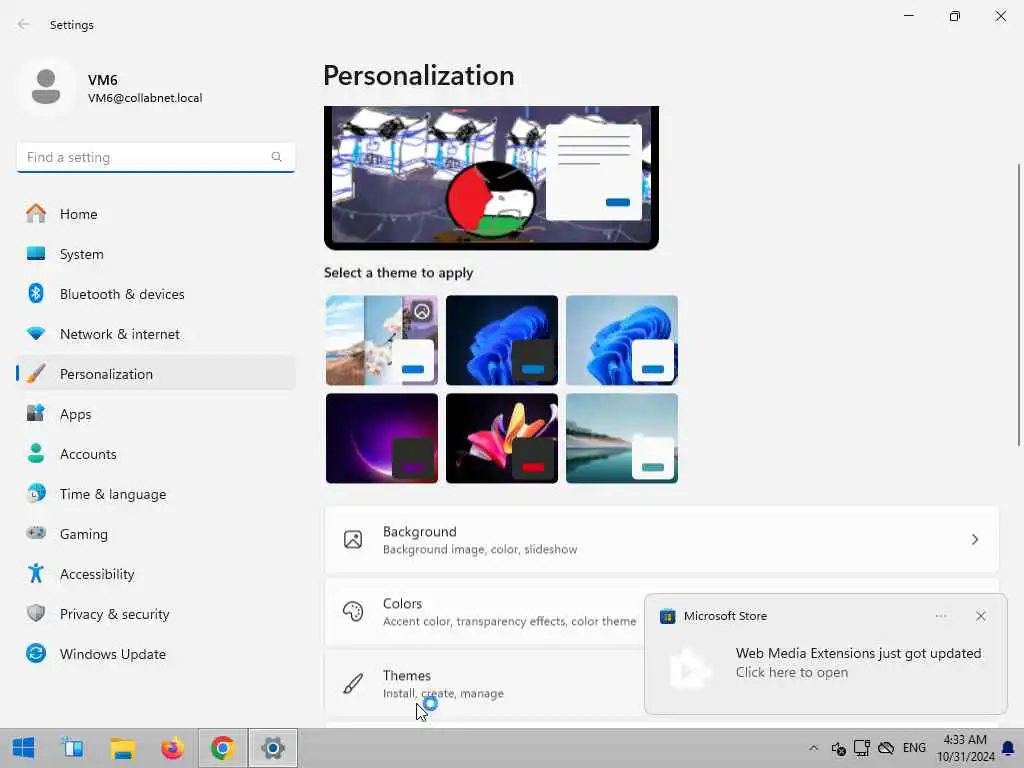
Task: Click the Time & language globe icon
Action: click(36, 493)
